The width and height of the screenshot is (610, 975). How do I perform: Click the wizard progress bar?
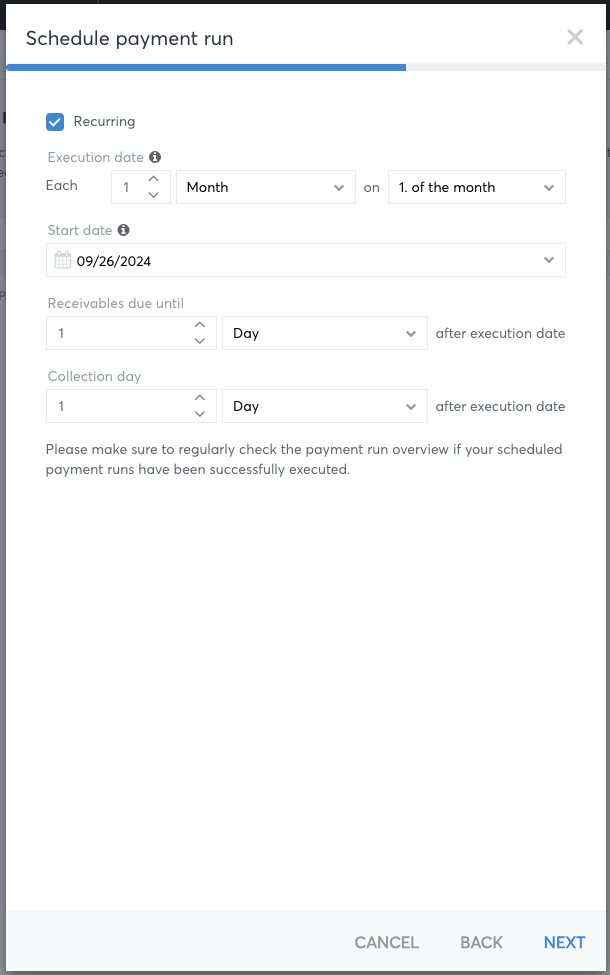306,67
